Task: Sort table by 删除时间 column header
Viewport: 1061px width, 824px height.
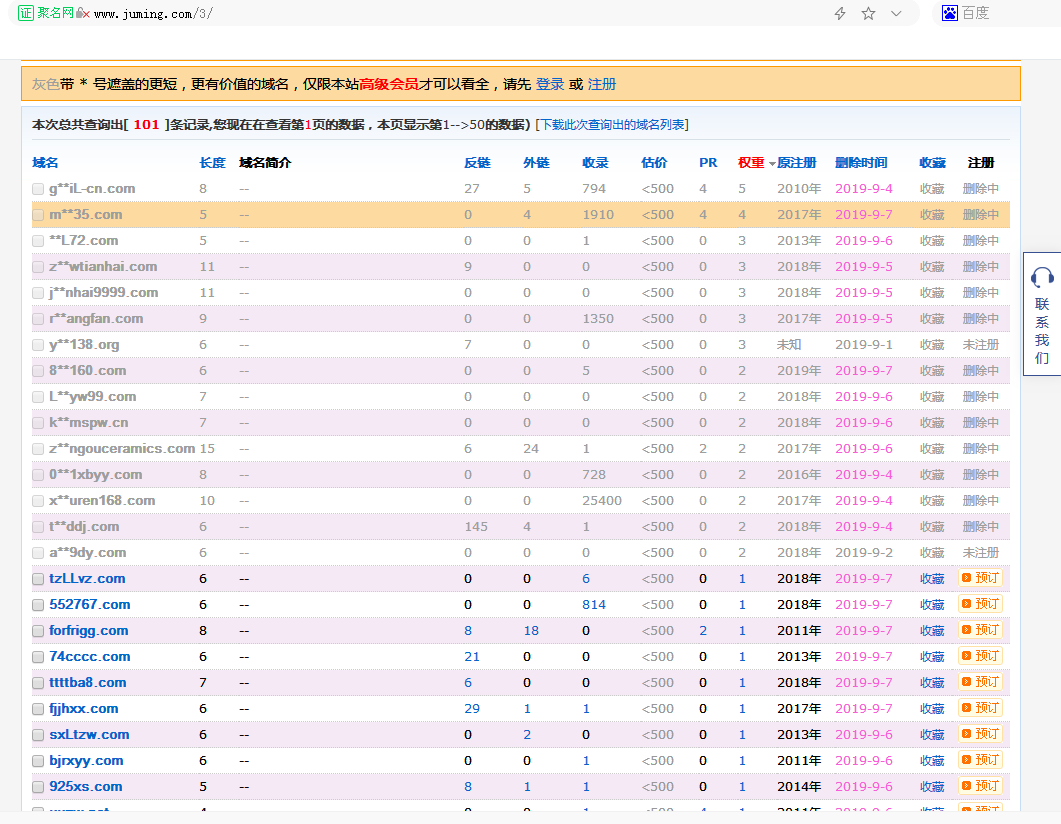Action: pos(861,162)
